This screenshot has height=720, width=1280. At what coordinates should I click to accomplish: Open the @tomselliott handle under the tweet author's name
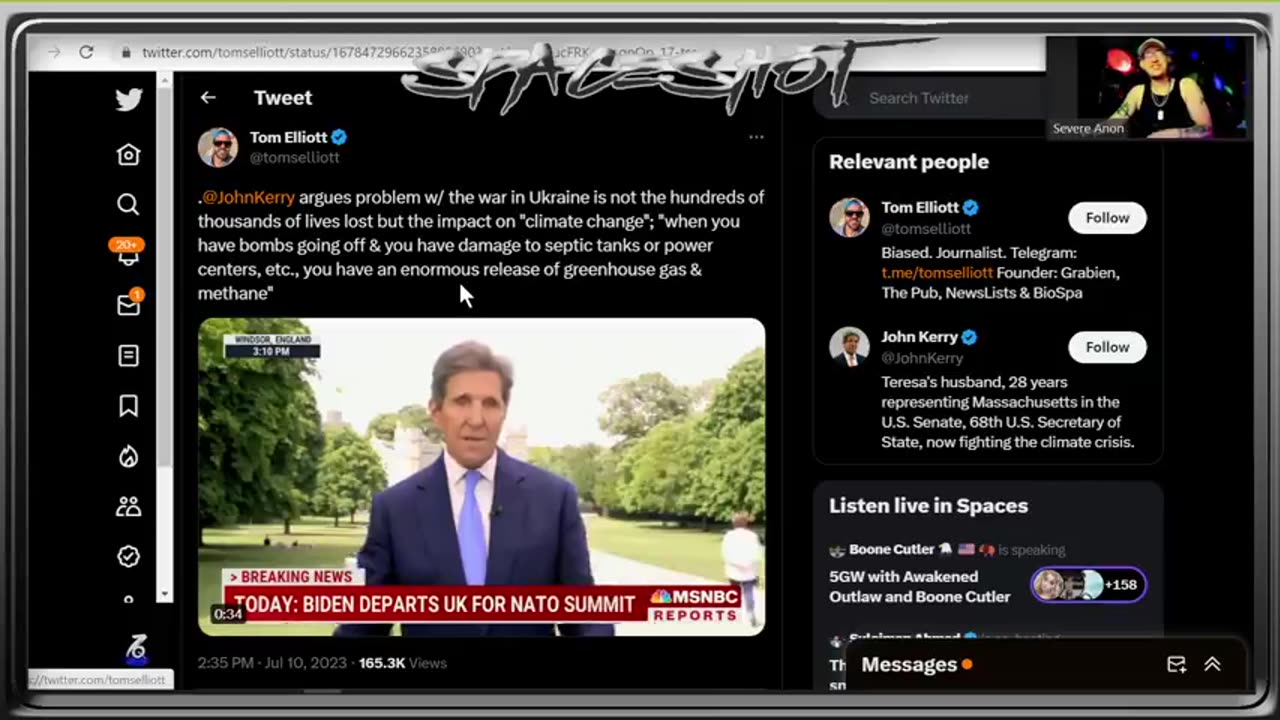[x=294, y=157]
